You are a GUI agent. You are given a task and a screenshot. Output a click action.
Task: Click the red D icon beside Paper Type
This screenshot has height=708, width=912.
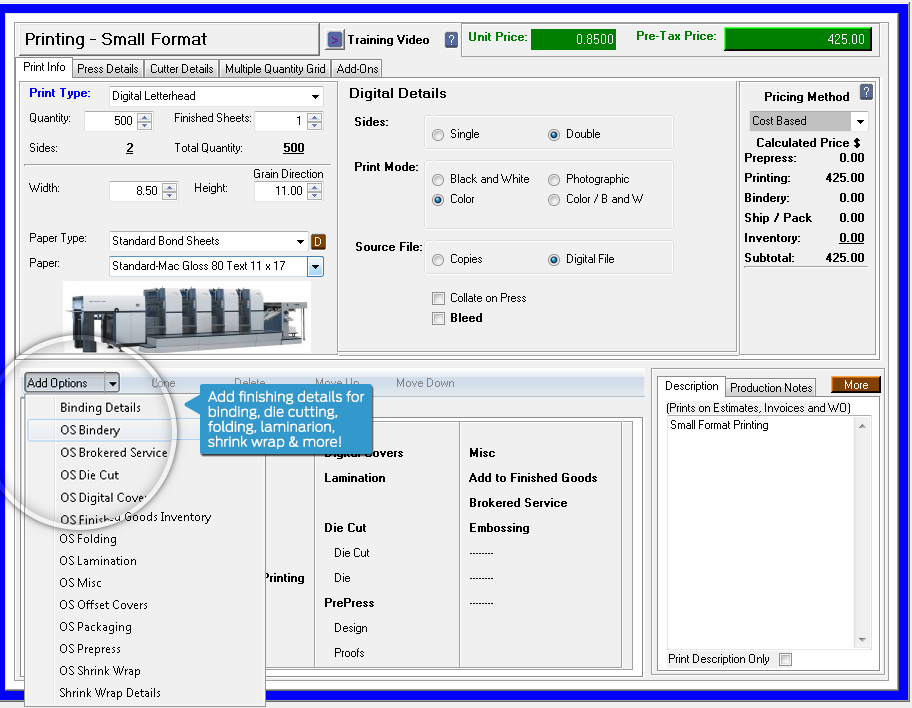click(316, 241)
